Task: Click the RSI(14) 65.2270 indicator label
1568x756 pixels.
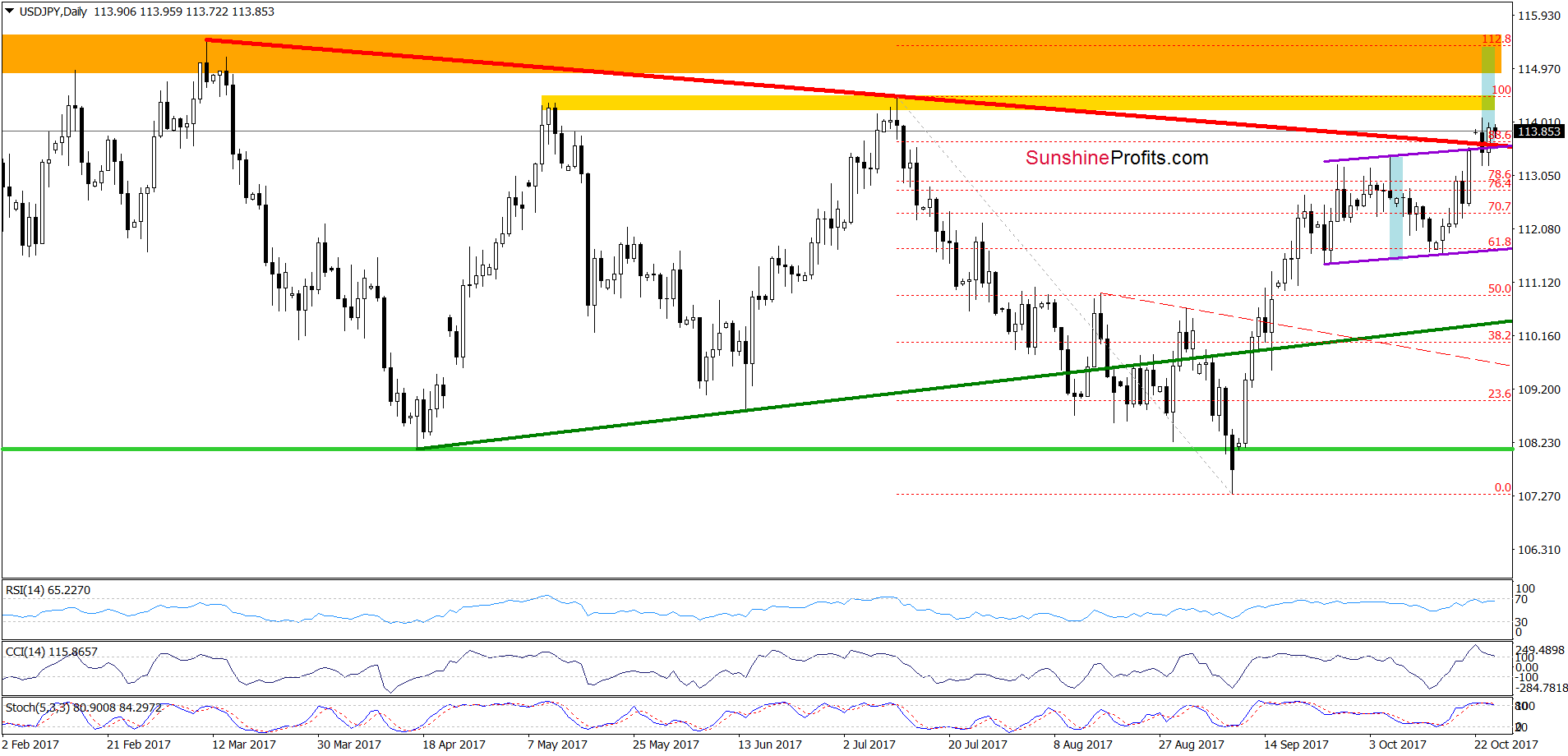Action: 48,590
